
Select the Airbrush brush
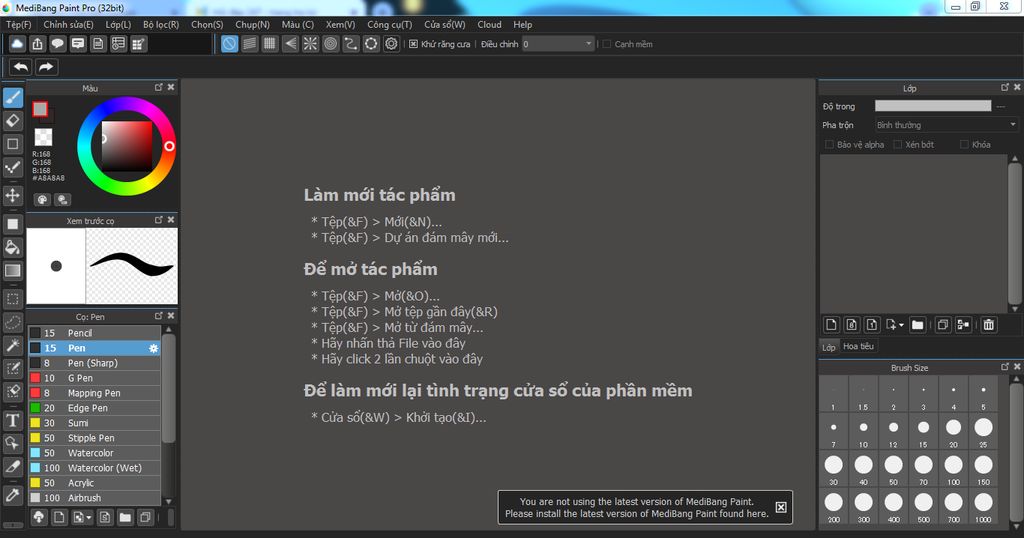pyautogui.click(x=94, y=498)
